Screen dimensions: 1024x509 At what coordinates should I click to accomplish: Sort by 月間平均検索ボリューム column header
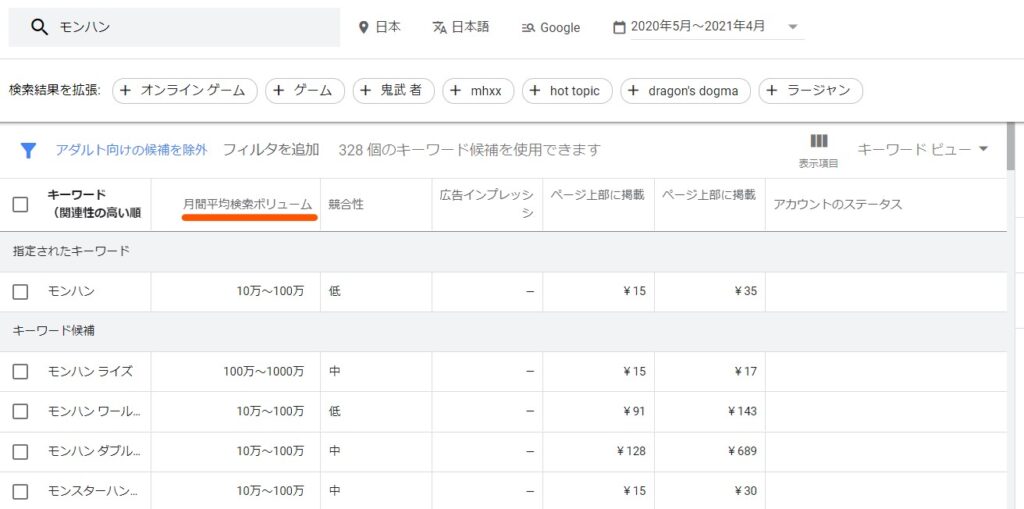pyautogui.click(x=248, y=204)
